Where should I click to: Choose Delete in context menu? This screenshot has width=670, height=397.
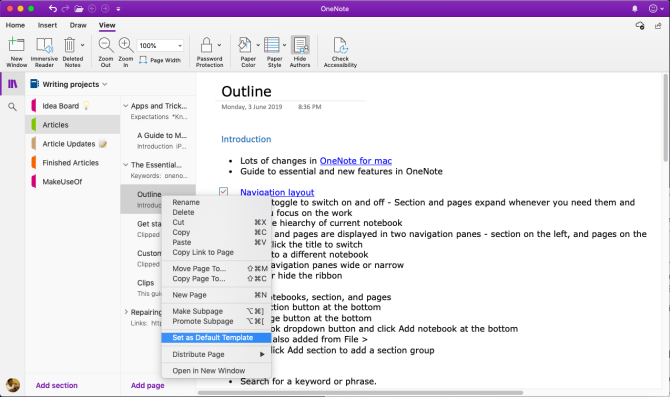click(216, 212)
